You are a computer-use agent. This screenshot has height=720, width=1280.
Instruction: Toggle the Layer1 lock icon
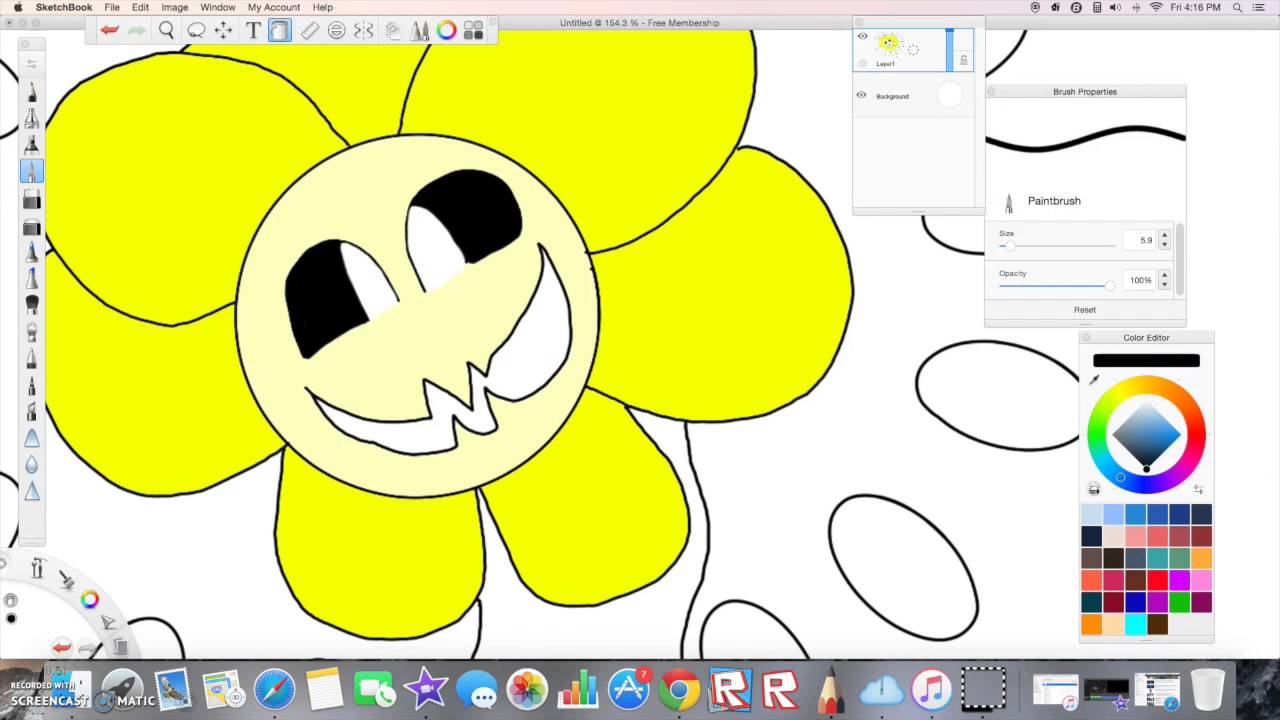pyautogui.click(x=964, y=61)
